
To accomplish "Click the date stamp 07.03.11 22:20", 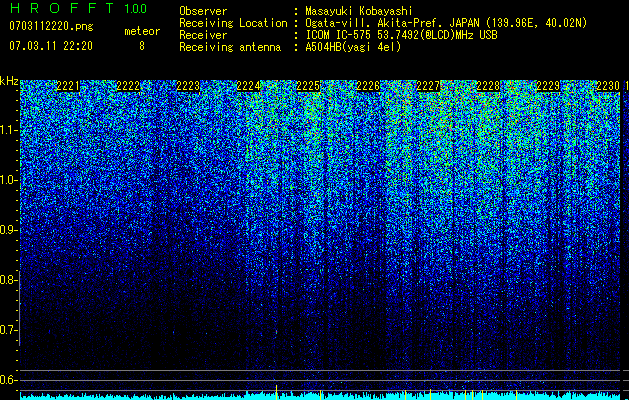I will click(51, 46).
